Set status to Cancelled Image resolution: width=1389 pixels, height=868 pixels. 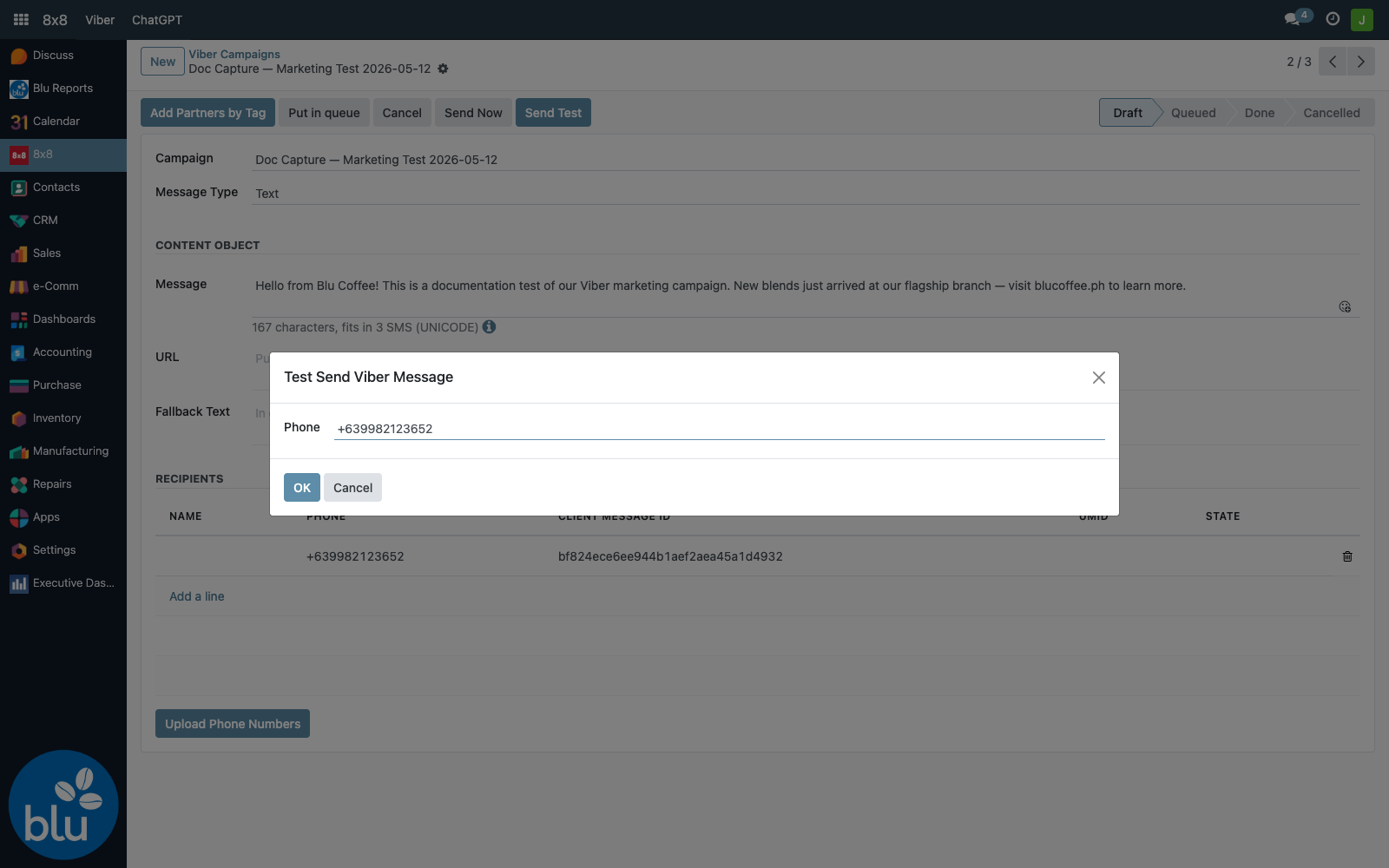pyautogui.click(x=1332, y=113)
